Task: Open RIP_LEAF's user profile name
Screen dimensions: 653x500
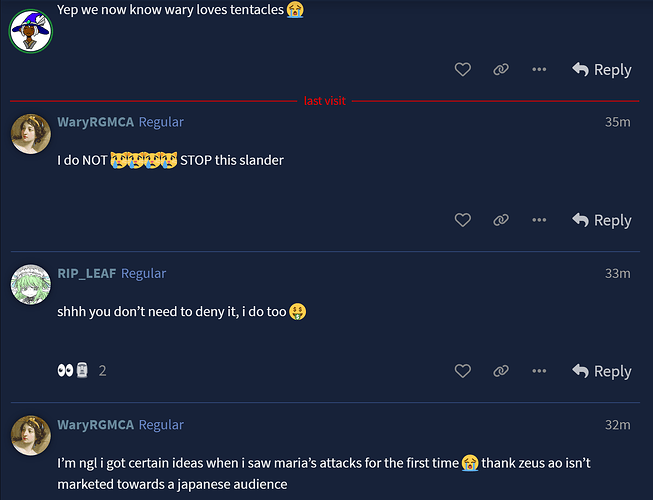Action: point(87,273)
